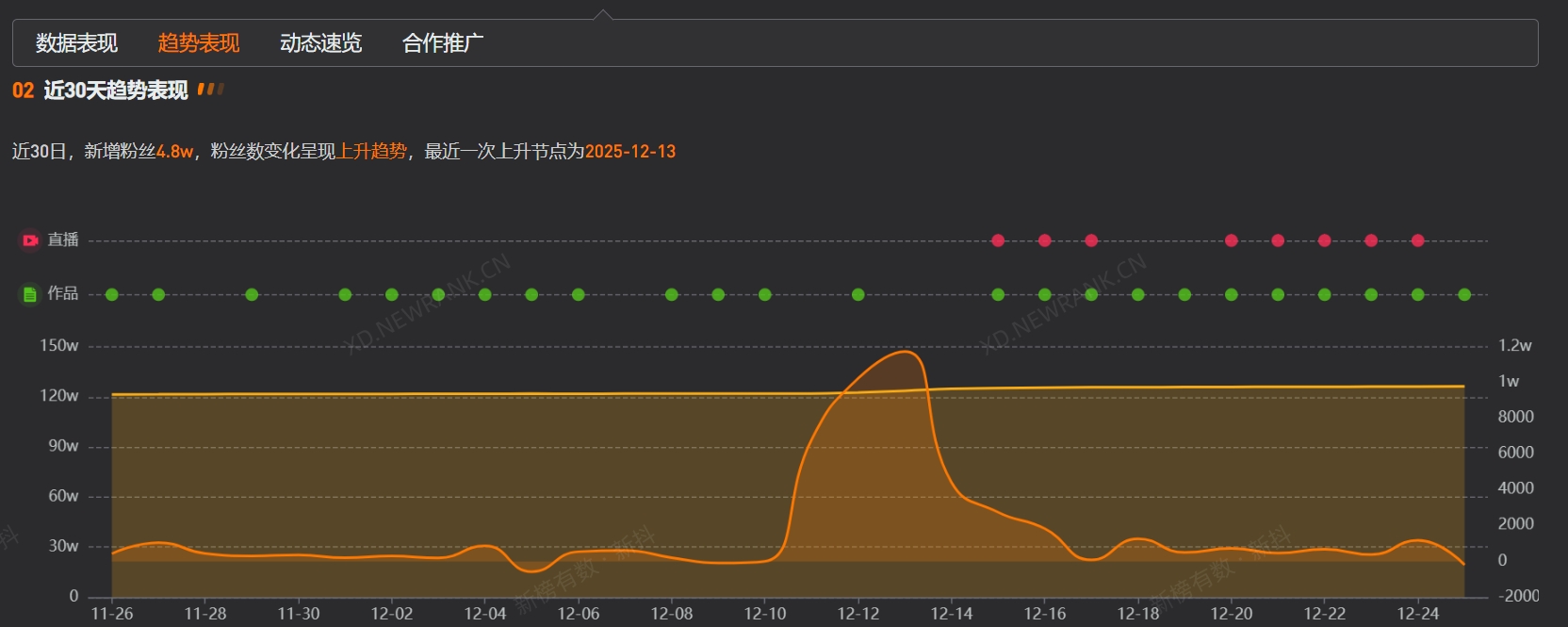Click the red livestream dot on 12-20

[1231, 240]
